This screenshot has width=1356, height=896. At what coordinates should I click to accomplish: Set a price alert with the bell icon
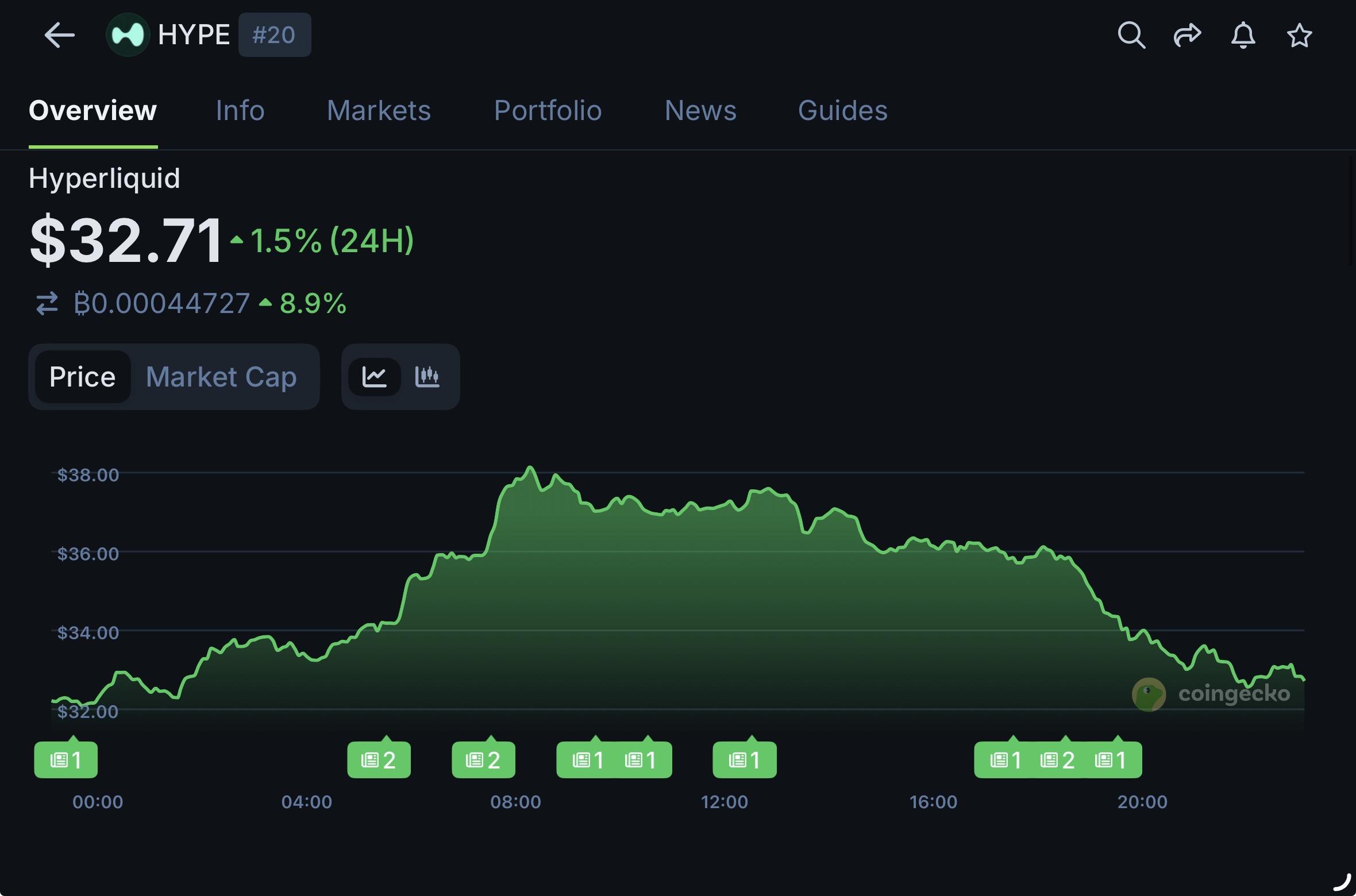[1243, 35]
